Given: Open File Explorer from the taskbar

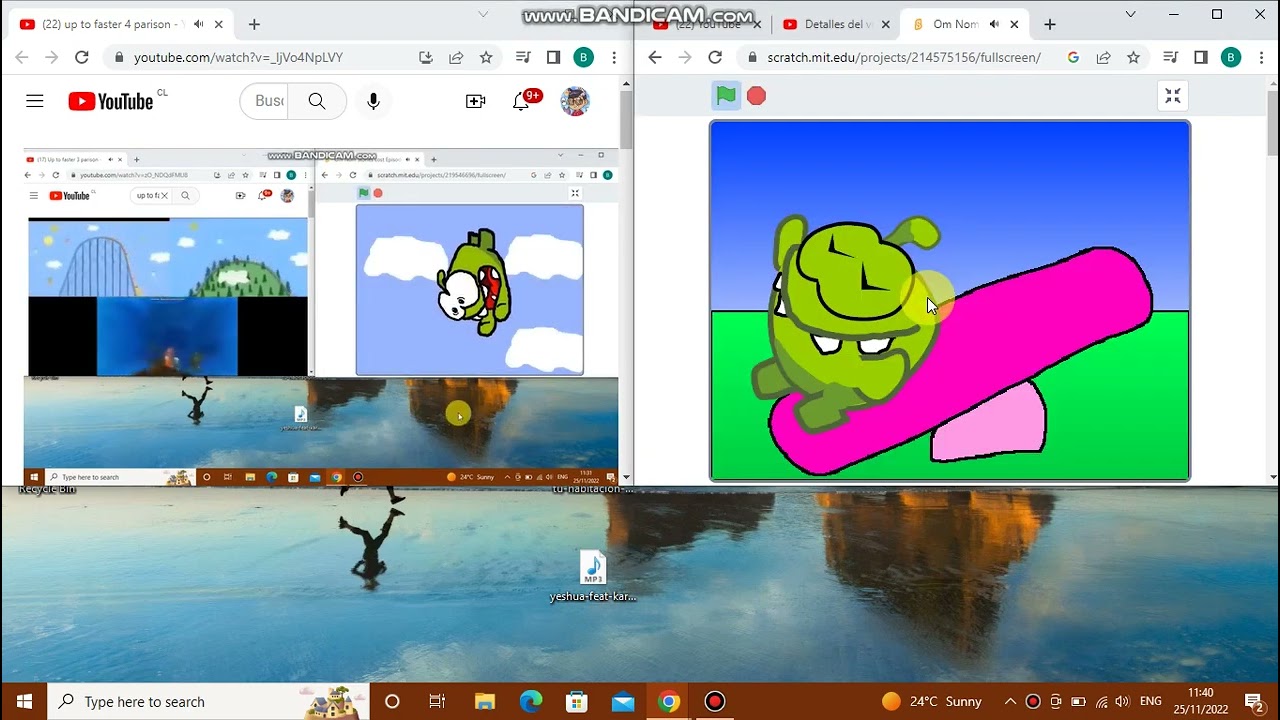Looking at the screenshot, I should click(x=485, y=701).
